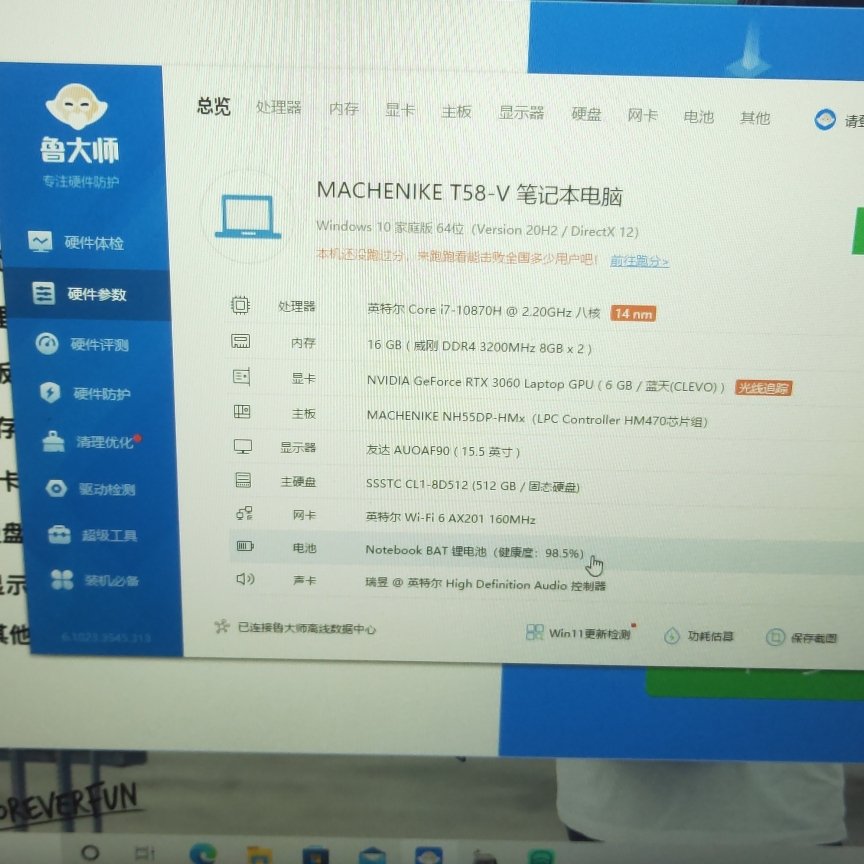This screenshot has width=864, height=864.
Task: Click 功耗估算 text button
Action: (x=710, y=636)
